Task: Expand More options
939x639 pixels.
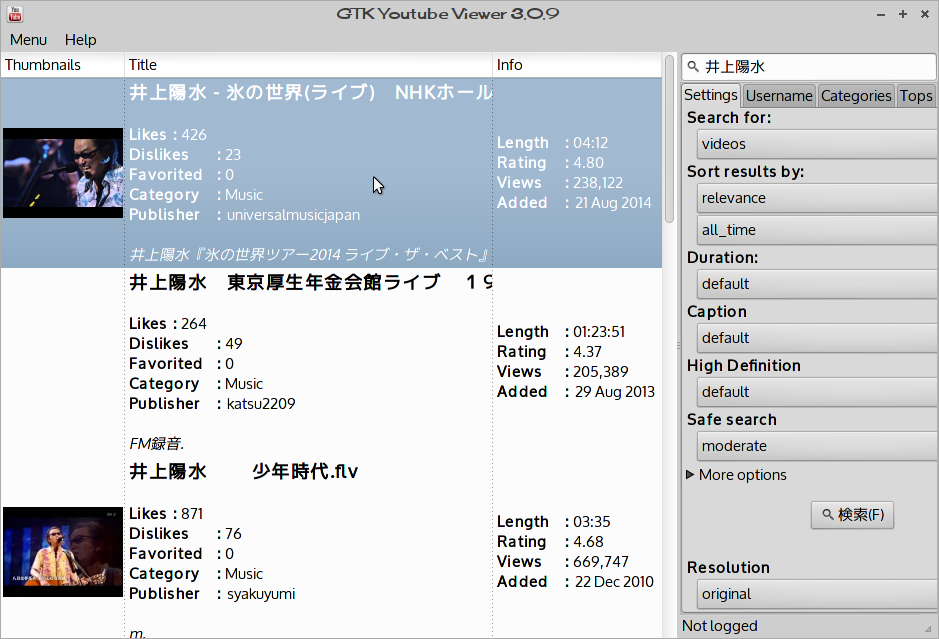Action: pyautogui.click(x=736, y=475)
